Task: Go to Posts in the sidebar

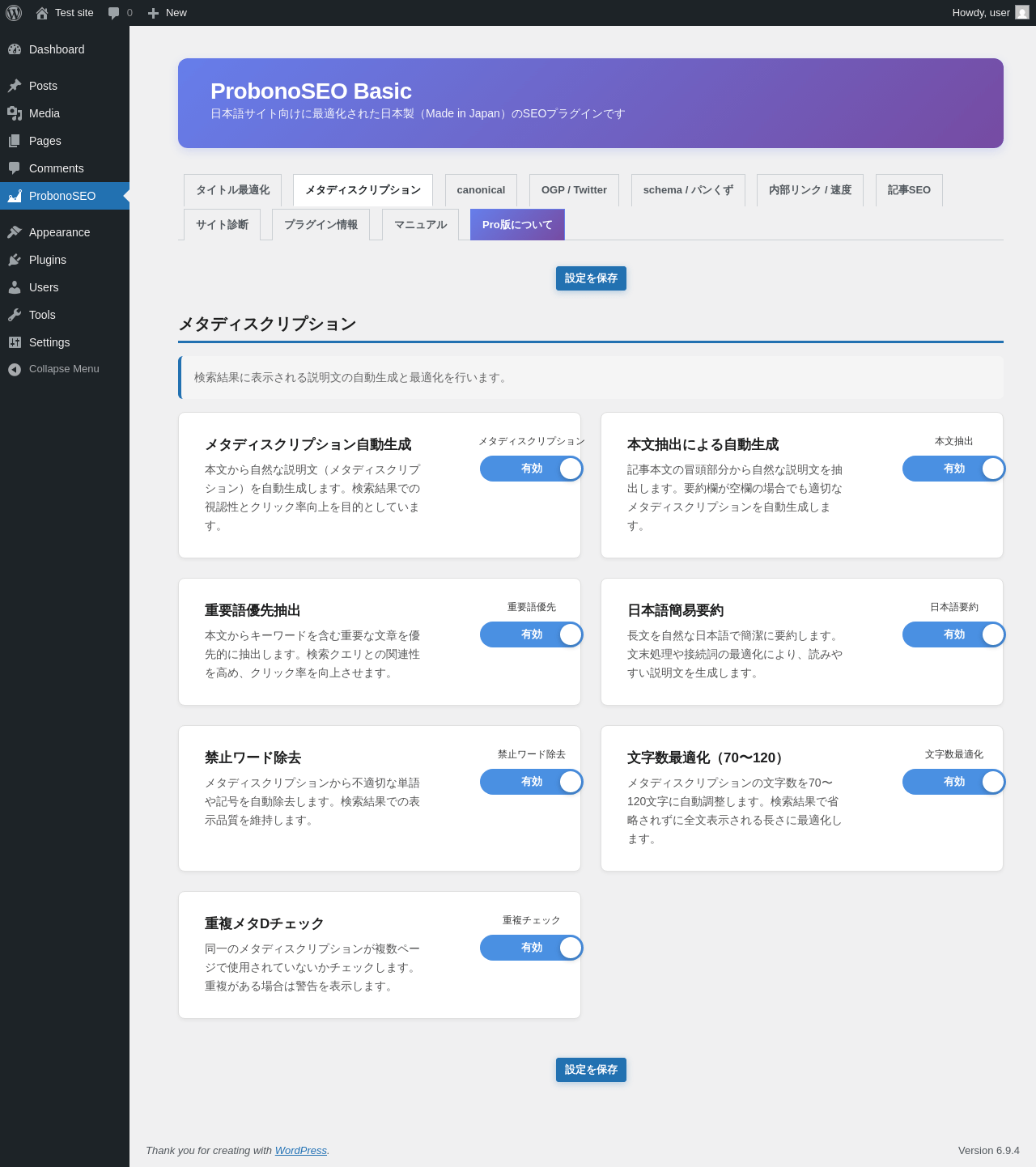Action: [x=65, y=86]
